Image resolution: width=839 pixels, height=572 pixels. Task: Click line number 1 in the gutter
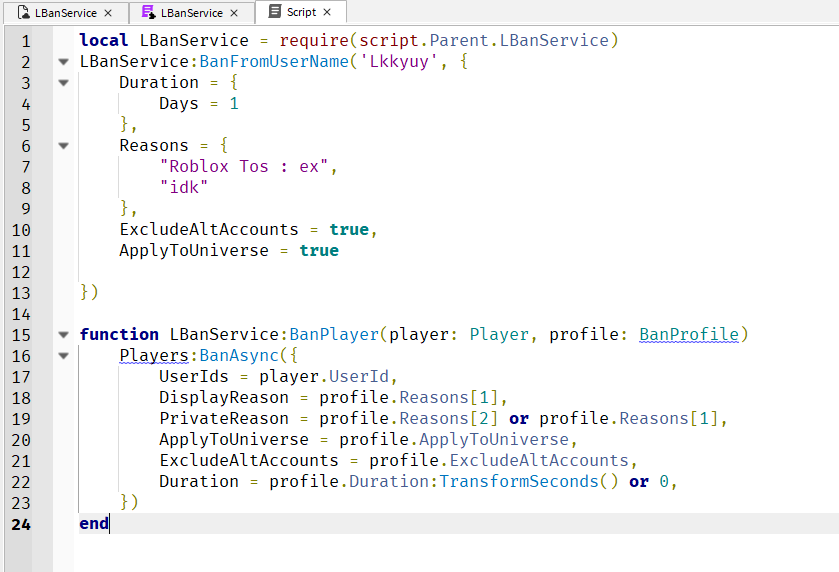click(x=26, y=41)
